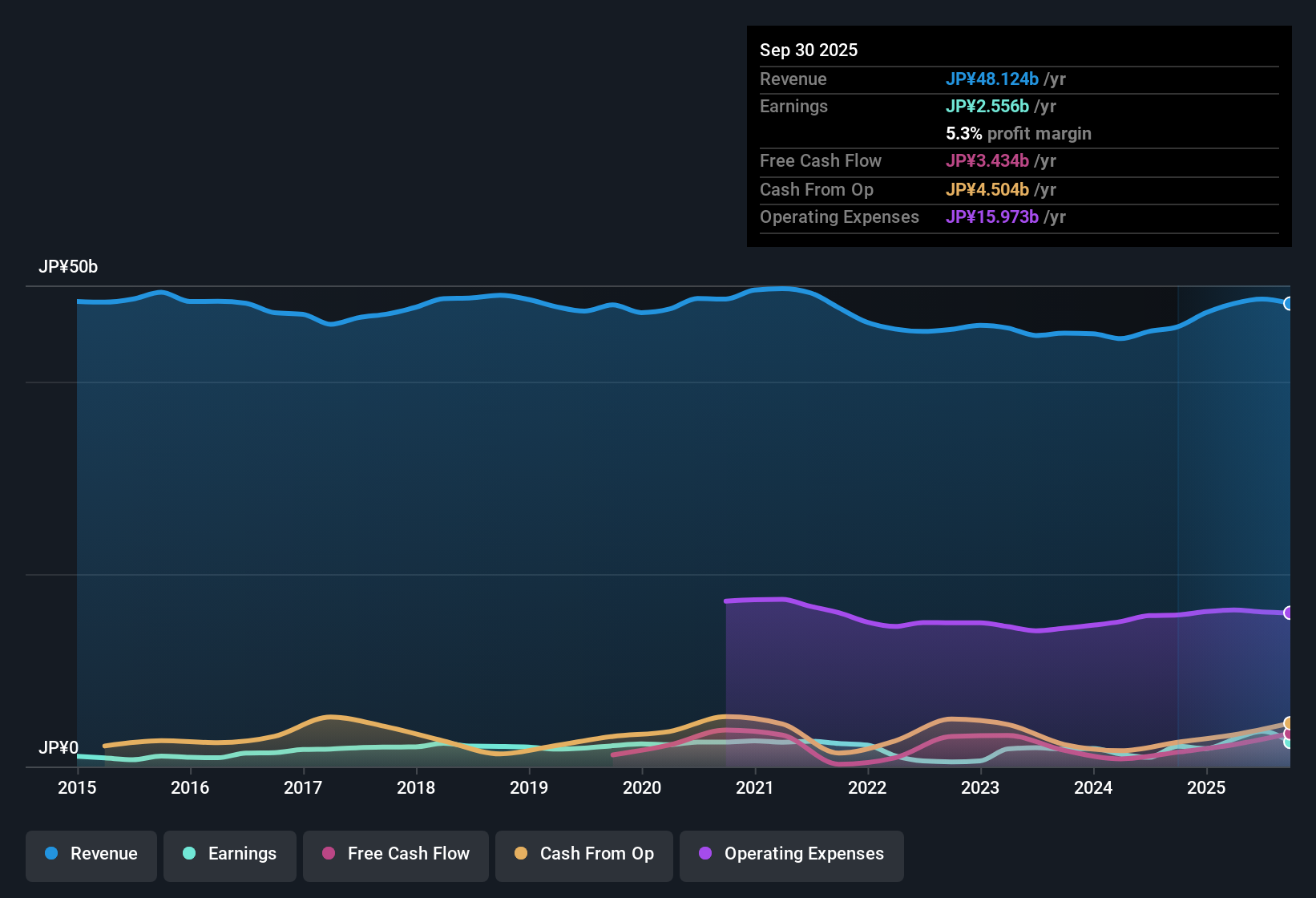Toggle the Revenue series visibility
This screenshot has height=898, width=1316.
91,854
